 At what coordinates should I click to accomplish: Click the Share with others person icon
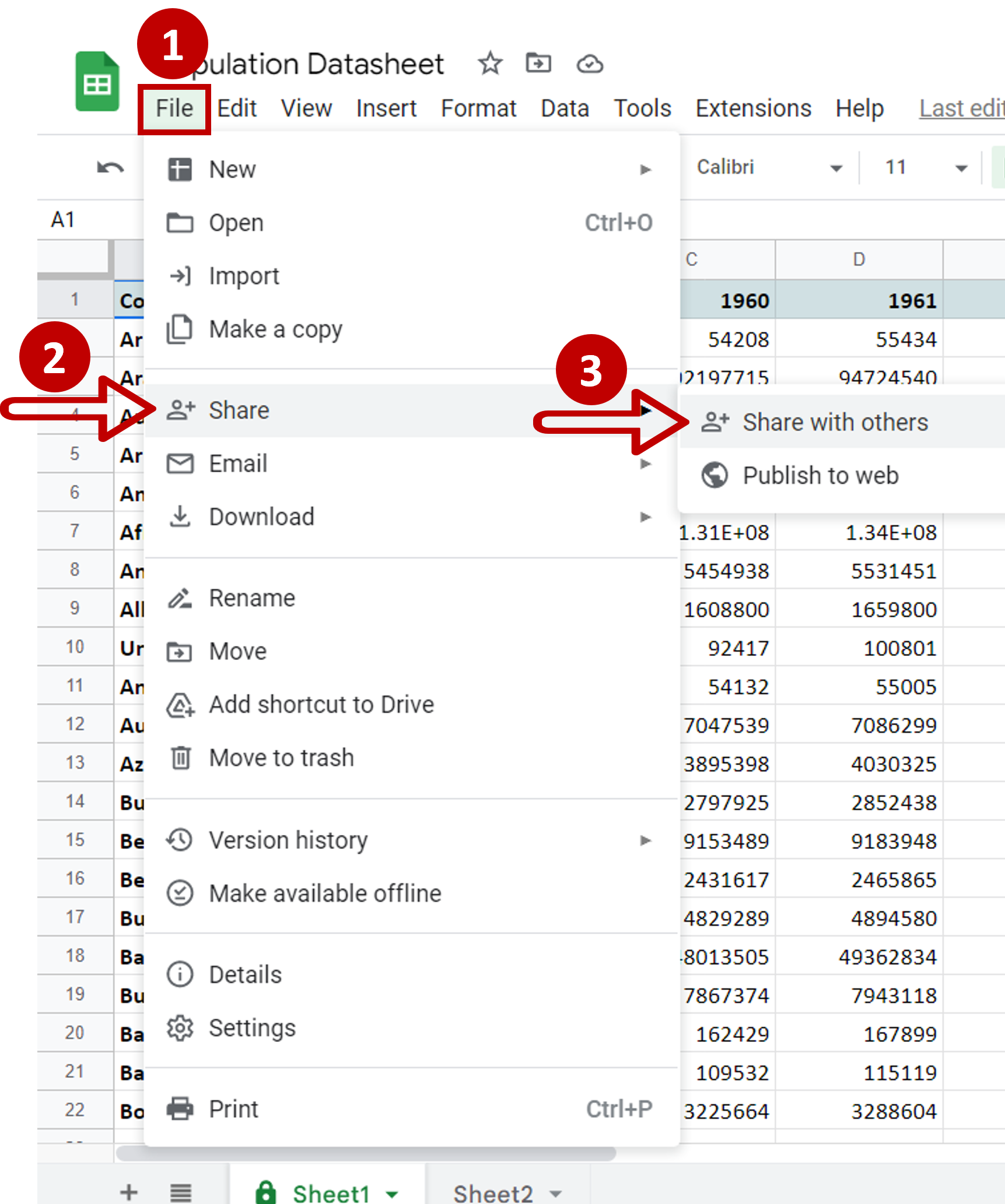click(x=715, y=422)
